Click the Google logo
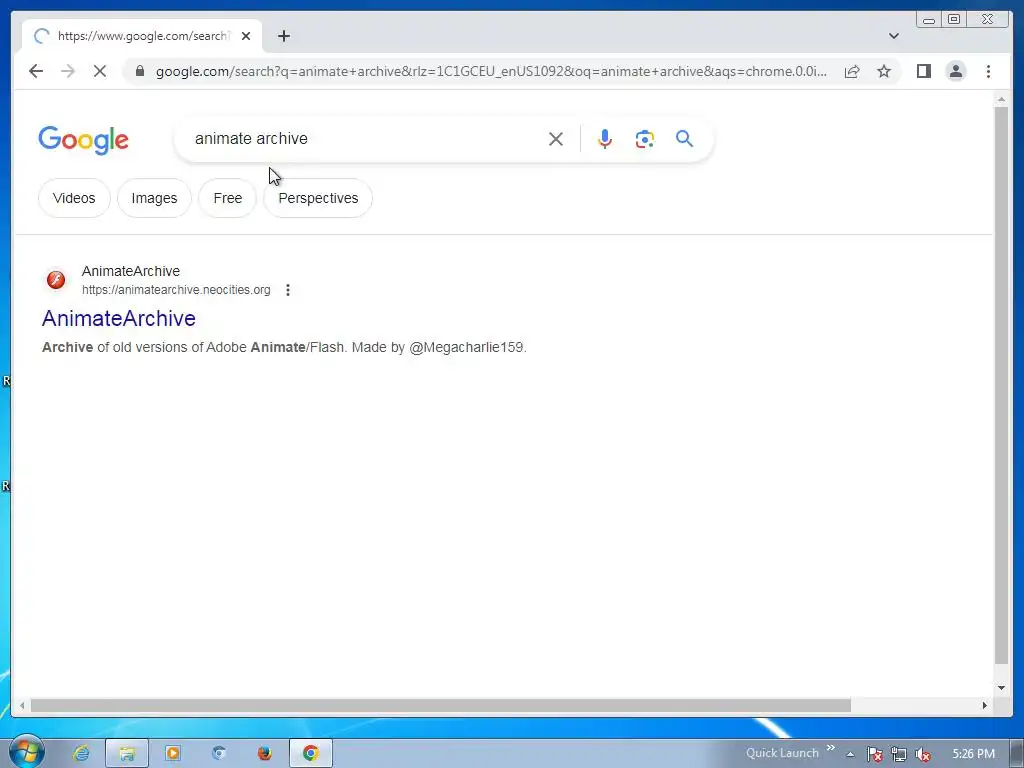The height and width of the screenshot is (768, 1024). coord(84,140)
